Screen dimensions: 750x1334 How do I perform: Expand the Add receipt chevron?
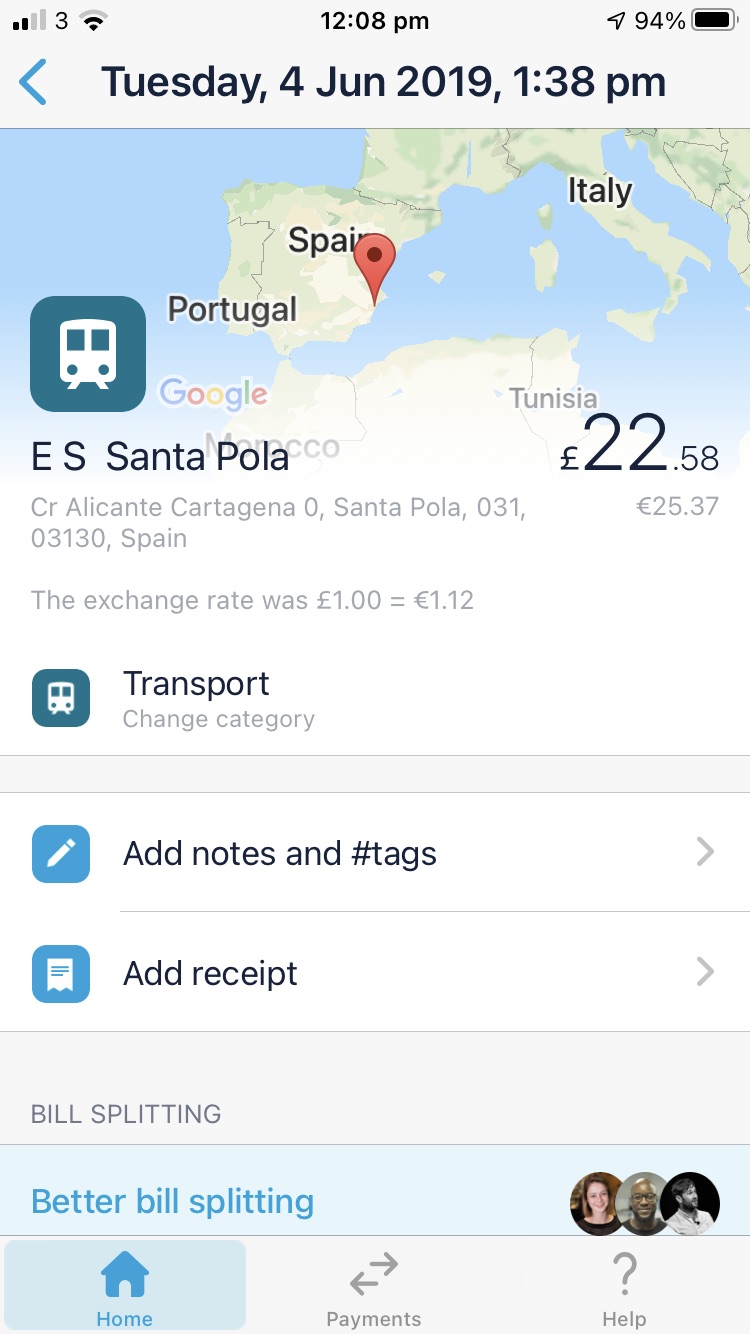coord(705,972)
